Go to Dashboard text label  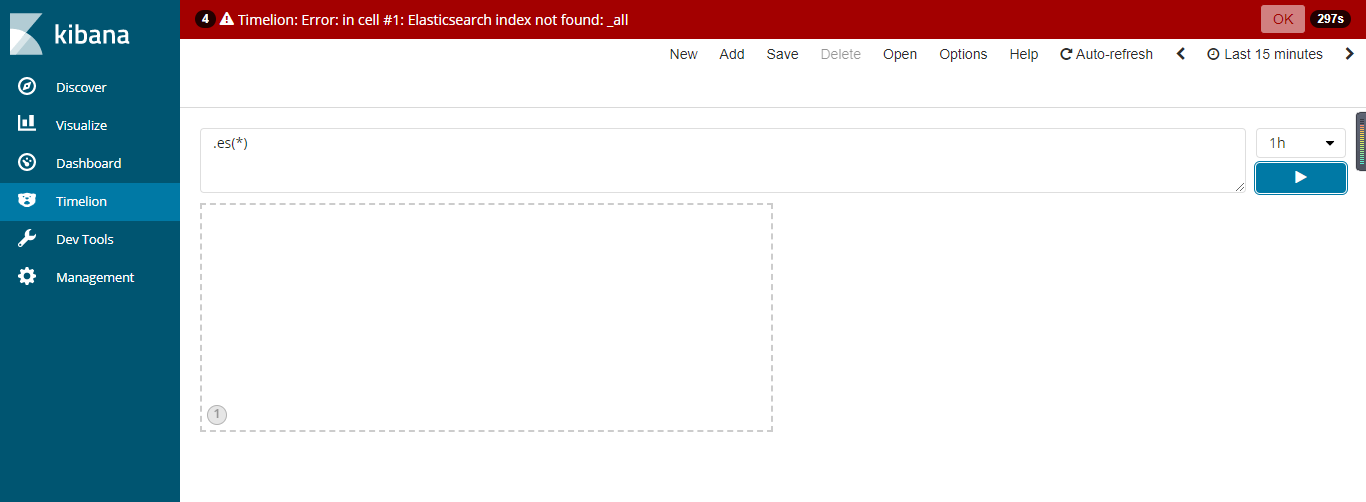88,163
